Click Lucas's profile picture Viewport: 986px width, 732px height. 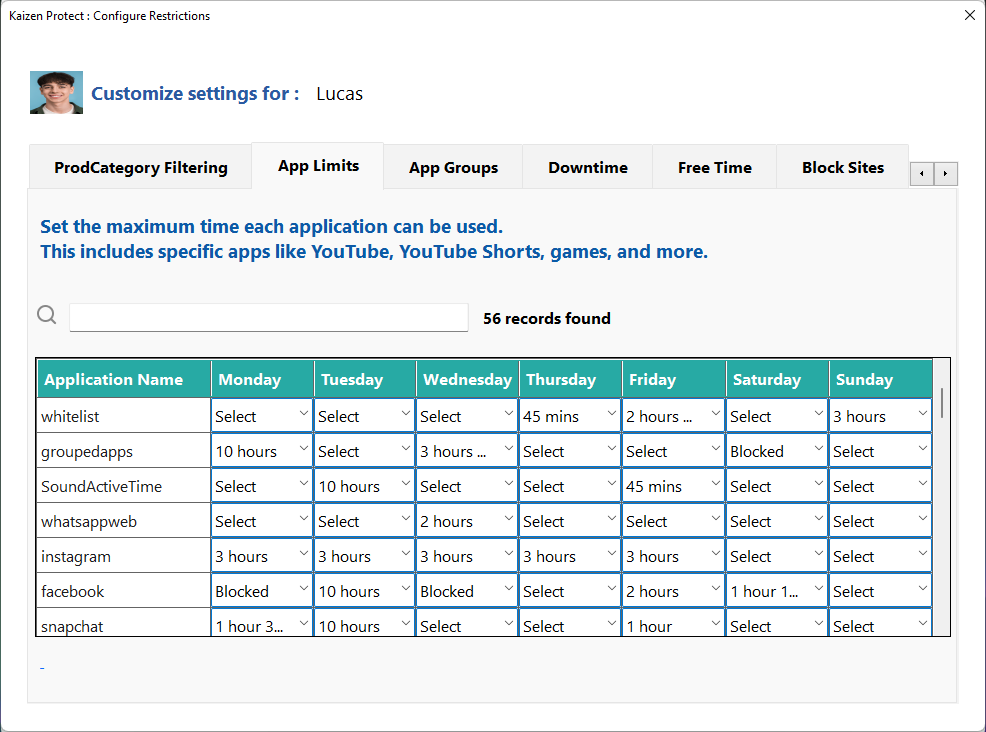56,92
